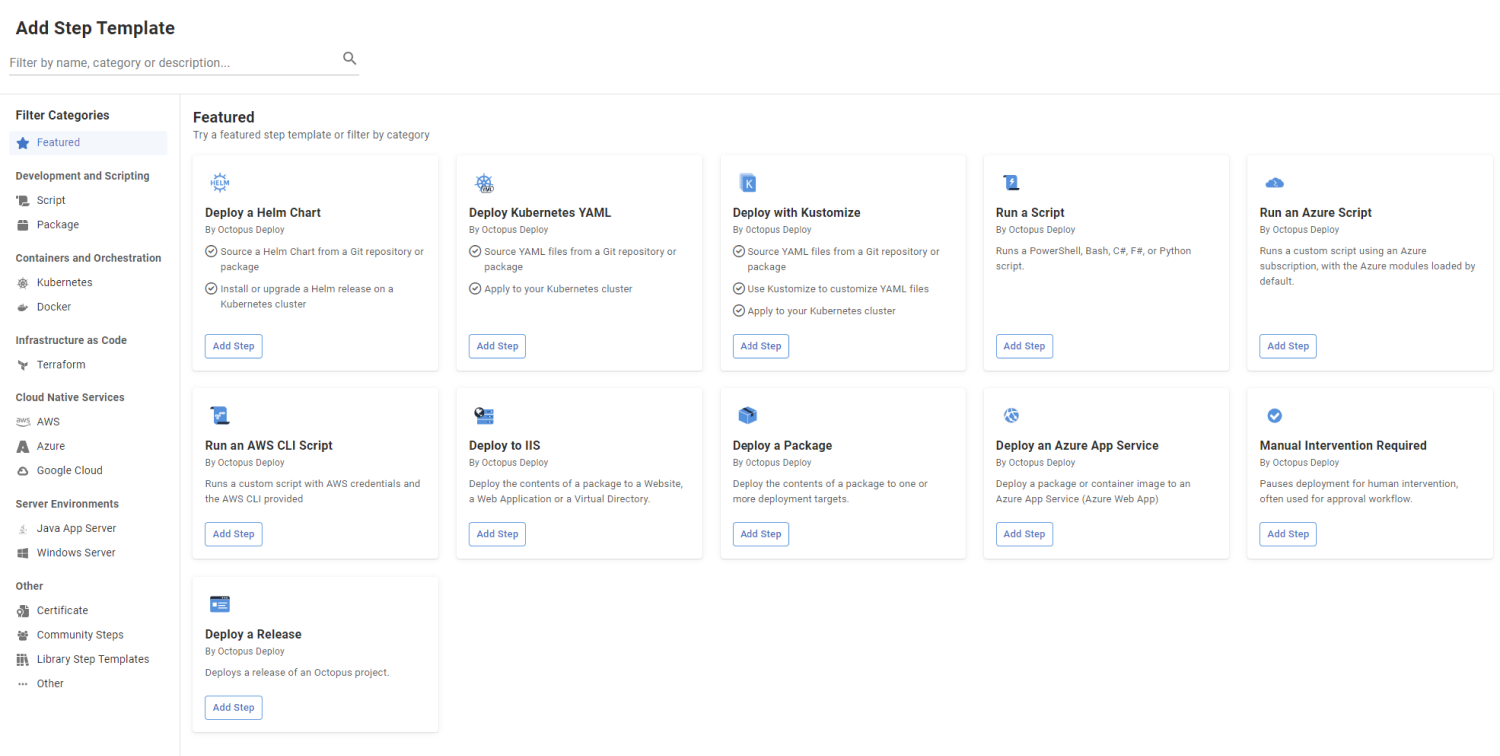
Task: Browse Community Steps category
Action: pos(80,635)
